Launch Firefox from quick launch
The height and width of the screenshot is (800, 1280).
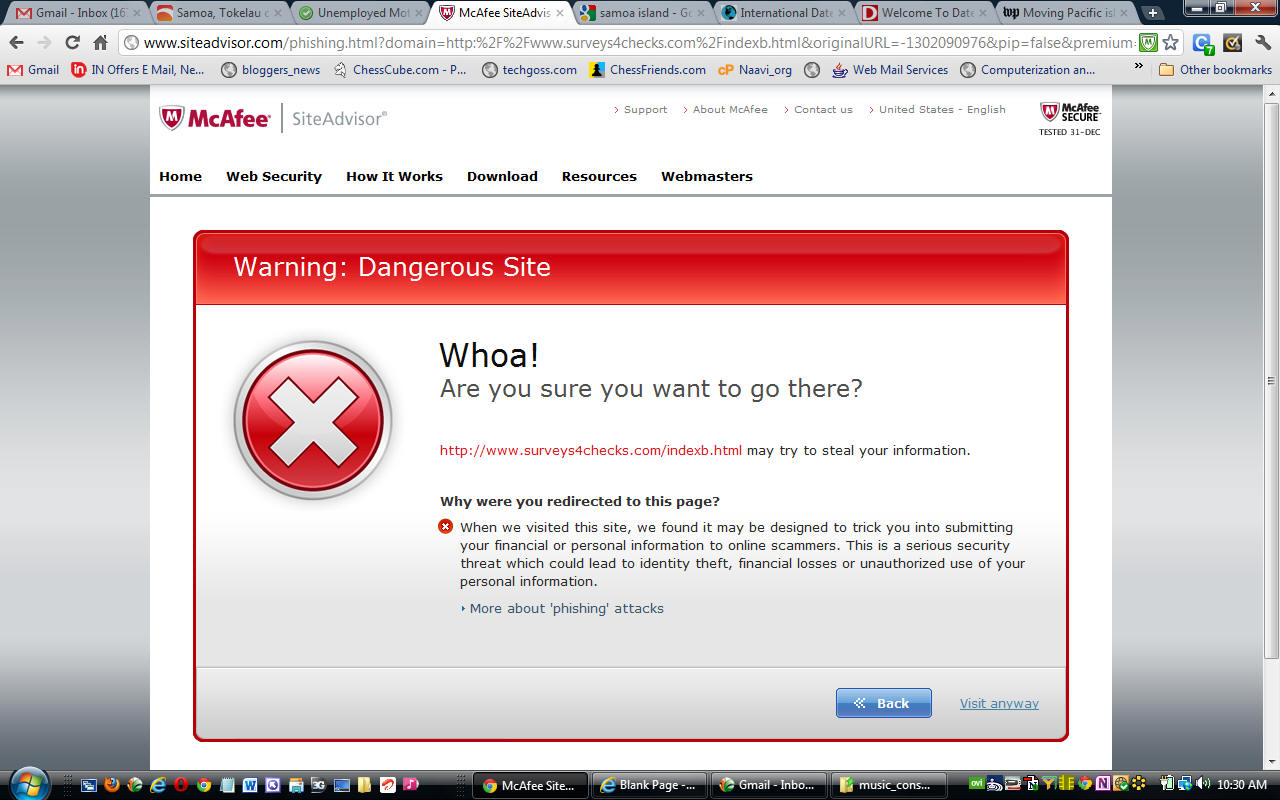111,785
